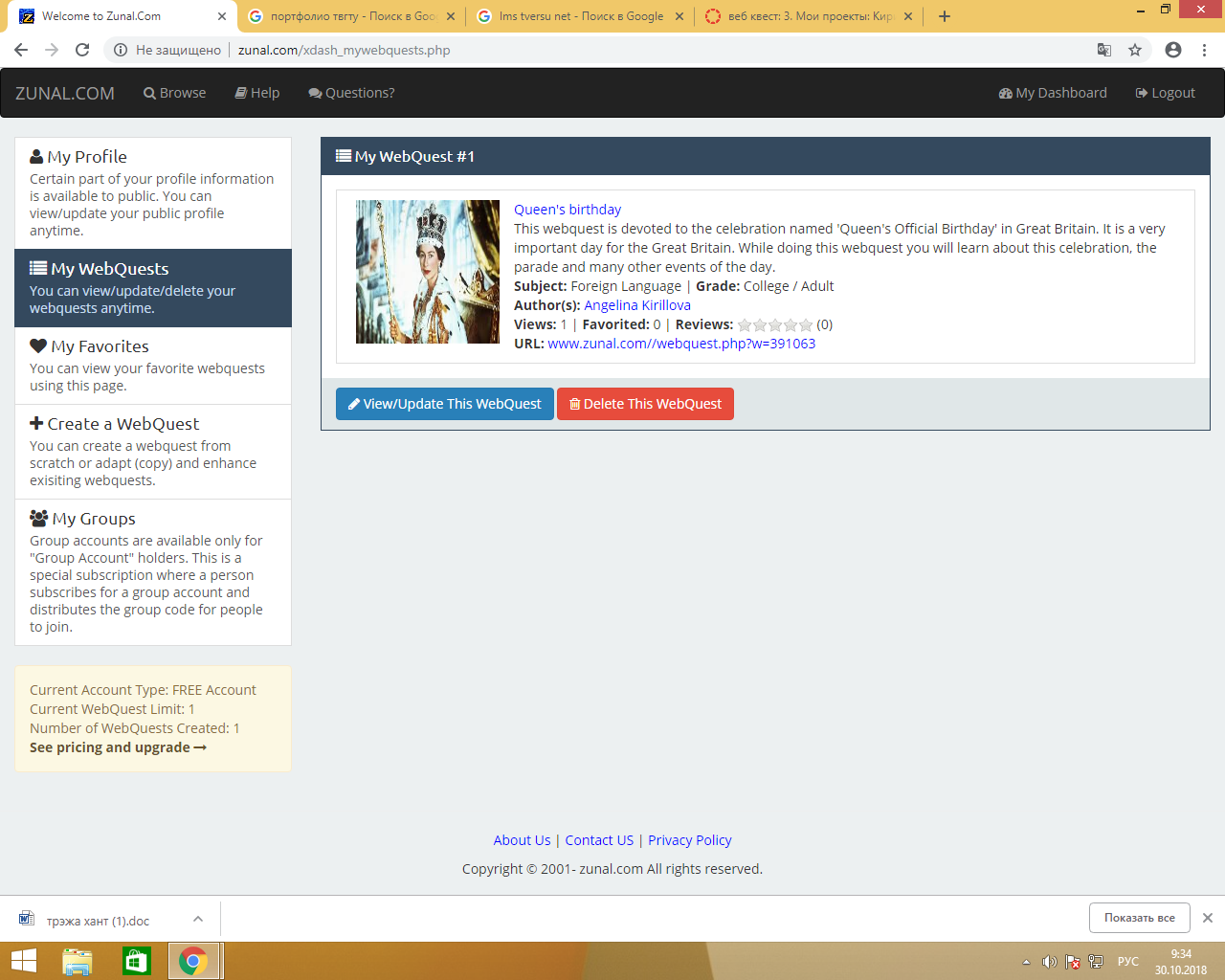Click the reviews star rating
Image resolution: width=1225 pixels, height=980 pixels.
(774, 325)
